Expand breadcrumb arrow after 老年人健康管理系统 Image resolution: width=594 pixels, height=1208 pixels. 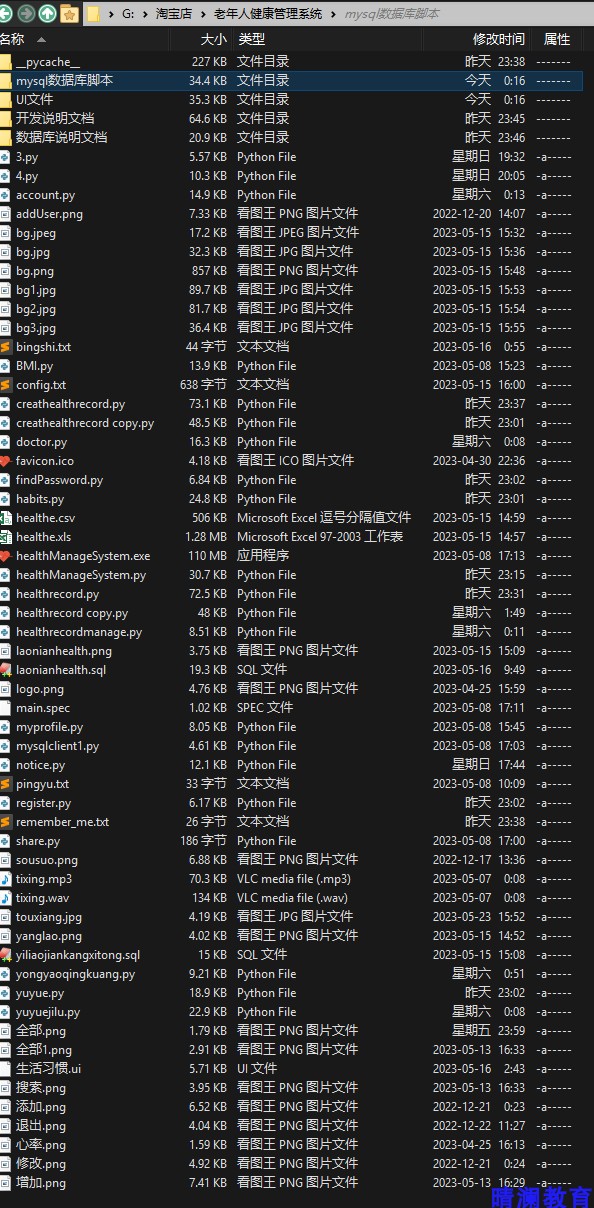tap(334, 14)
